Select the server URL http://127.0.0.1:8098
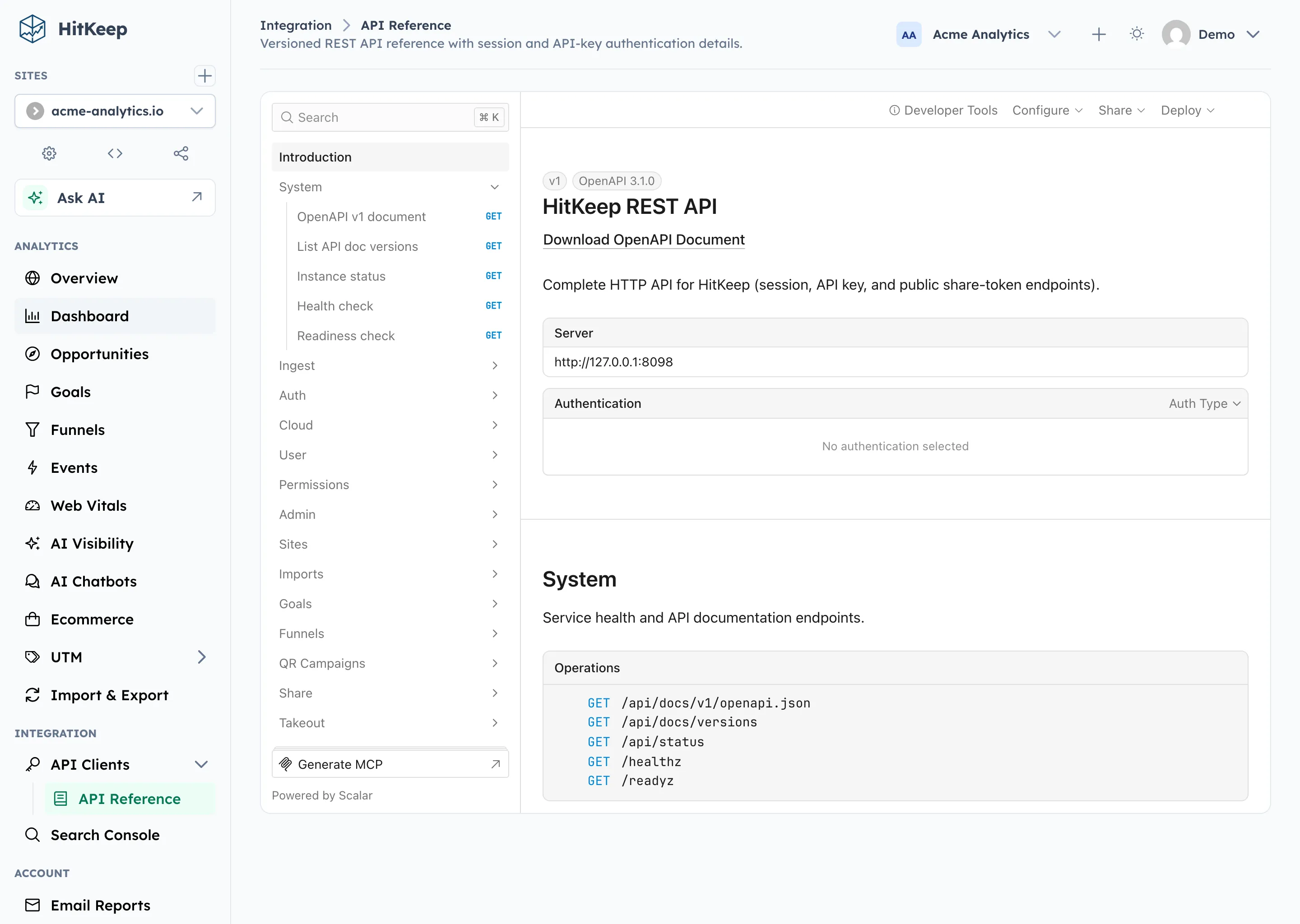The image size is (1300, 924). pos(613,362)
